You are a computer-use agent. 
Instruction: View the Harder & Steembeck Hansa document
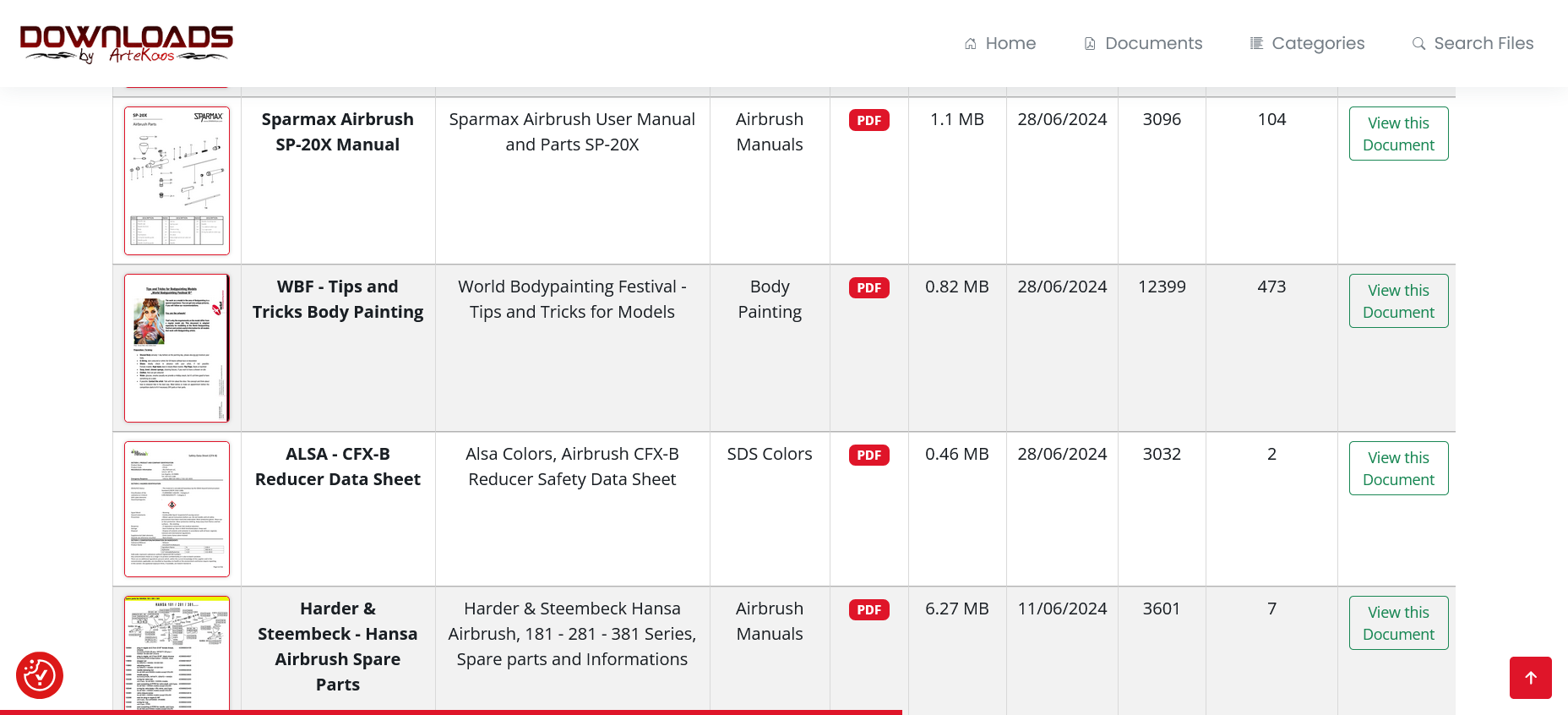[x=1399, y=623]
